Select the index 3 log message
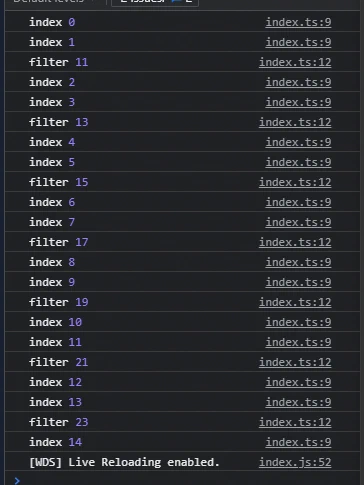Screen dimensions: 364x485 point(52,102)
